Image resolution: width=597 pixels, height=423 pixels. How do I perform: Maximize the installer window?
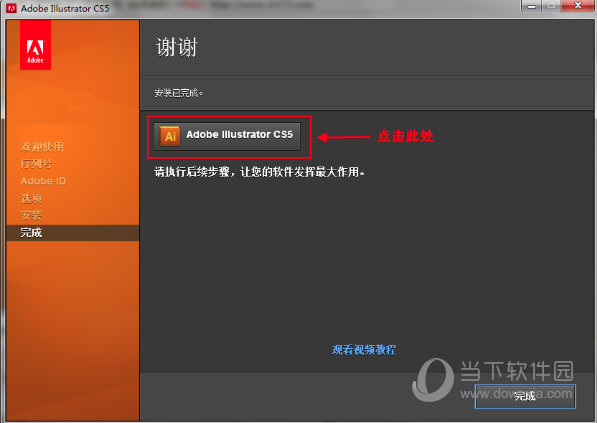click(x=551, y=6)
